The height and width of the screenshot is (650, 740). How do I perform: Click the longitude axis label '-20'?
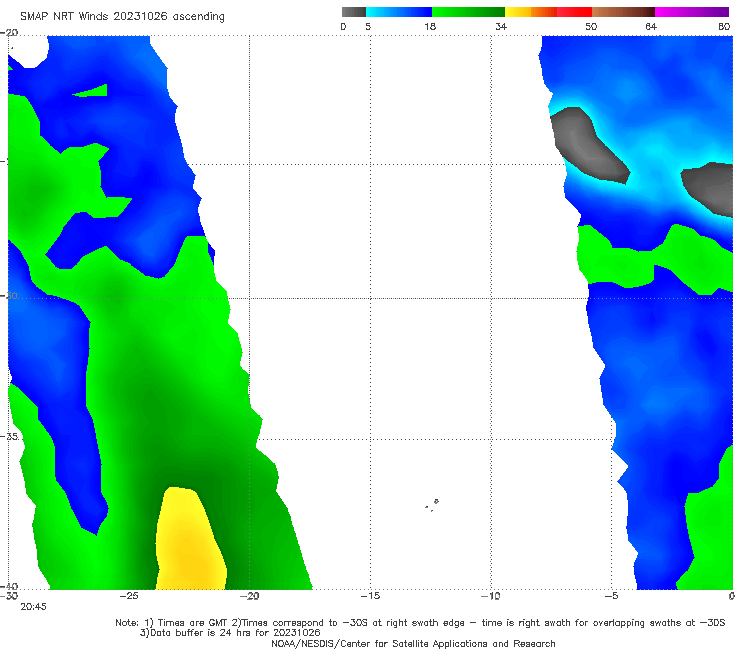coord(250,596)
